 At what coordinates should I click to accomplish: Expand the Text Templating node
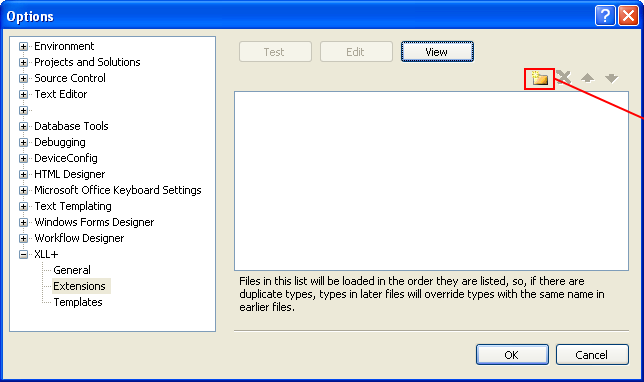pos(23,207)
